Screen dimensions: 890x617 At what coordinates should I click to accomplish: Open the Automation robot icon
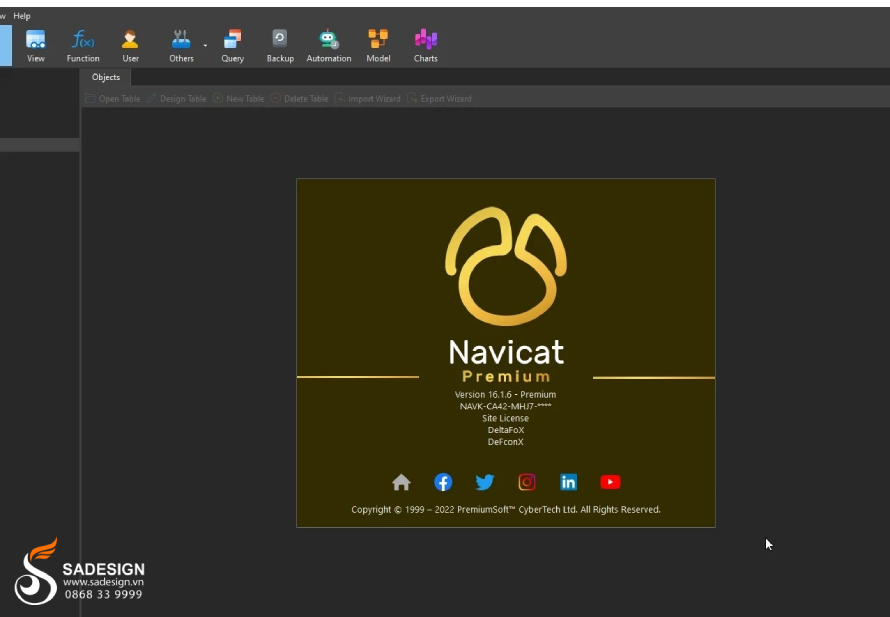click(x=329, y=46)
